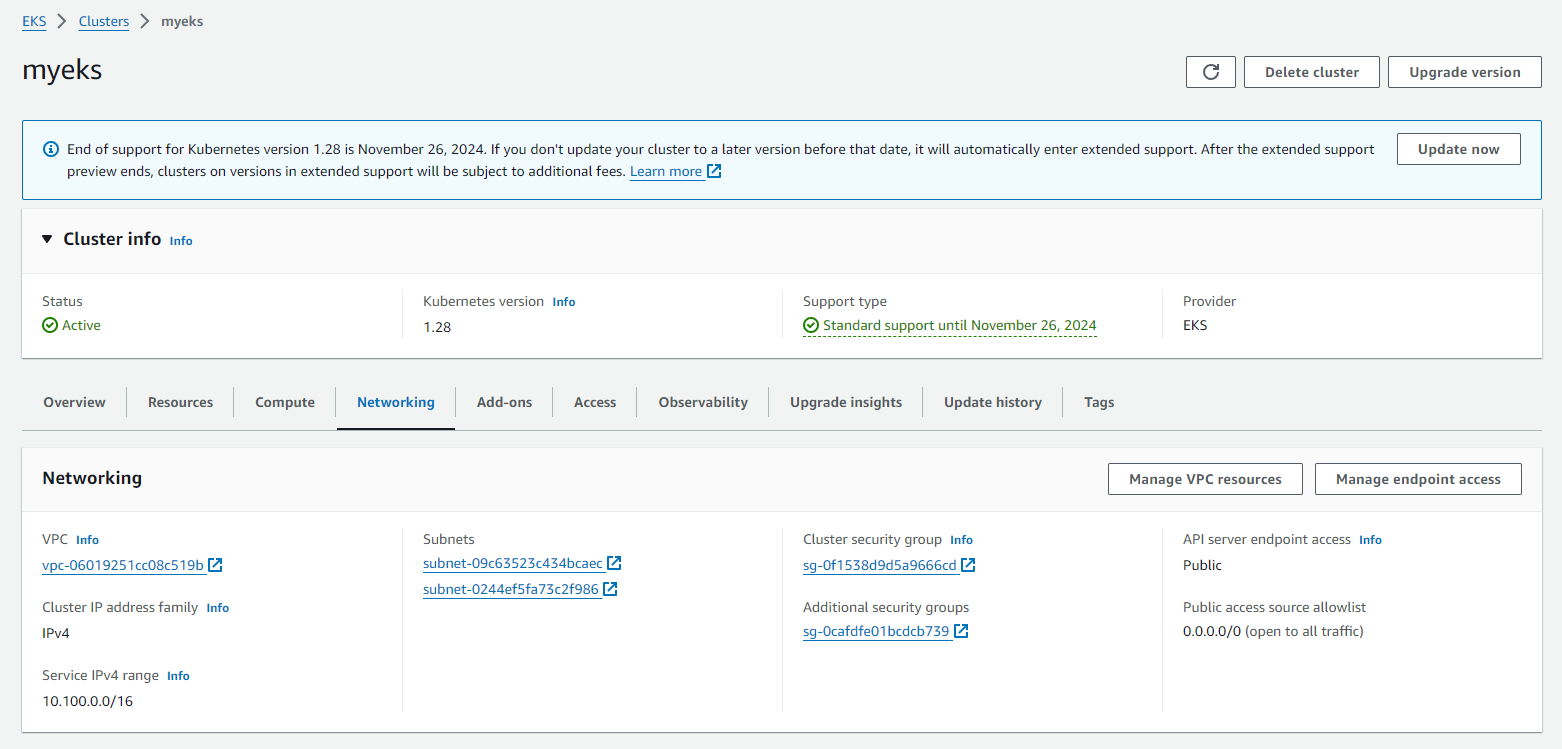Switch to the Resources tab
This screenshot has width=1562, height=749.
tap(180, 402)
